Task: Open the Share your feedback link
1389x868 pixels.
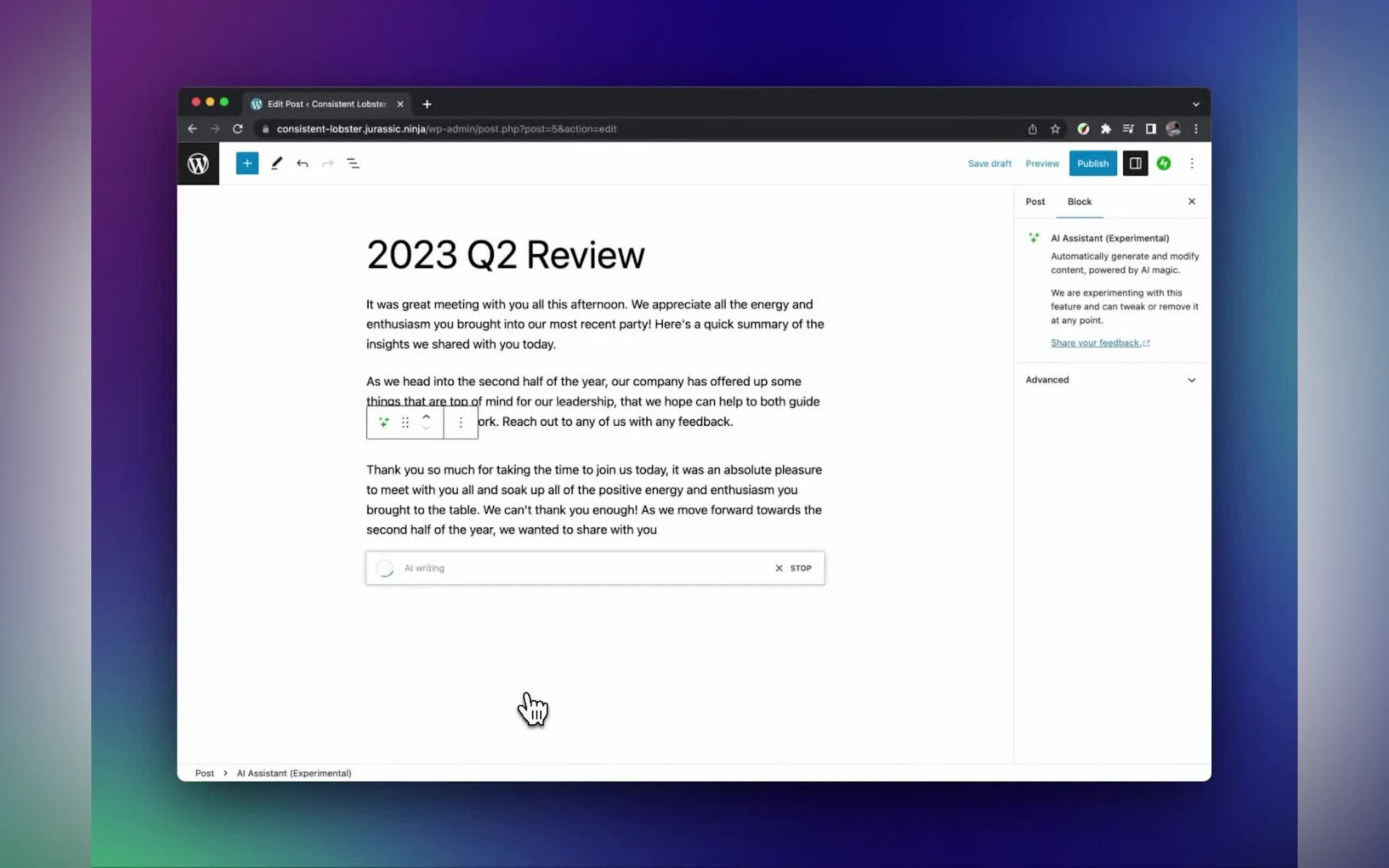Action: (1095, 343)
